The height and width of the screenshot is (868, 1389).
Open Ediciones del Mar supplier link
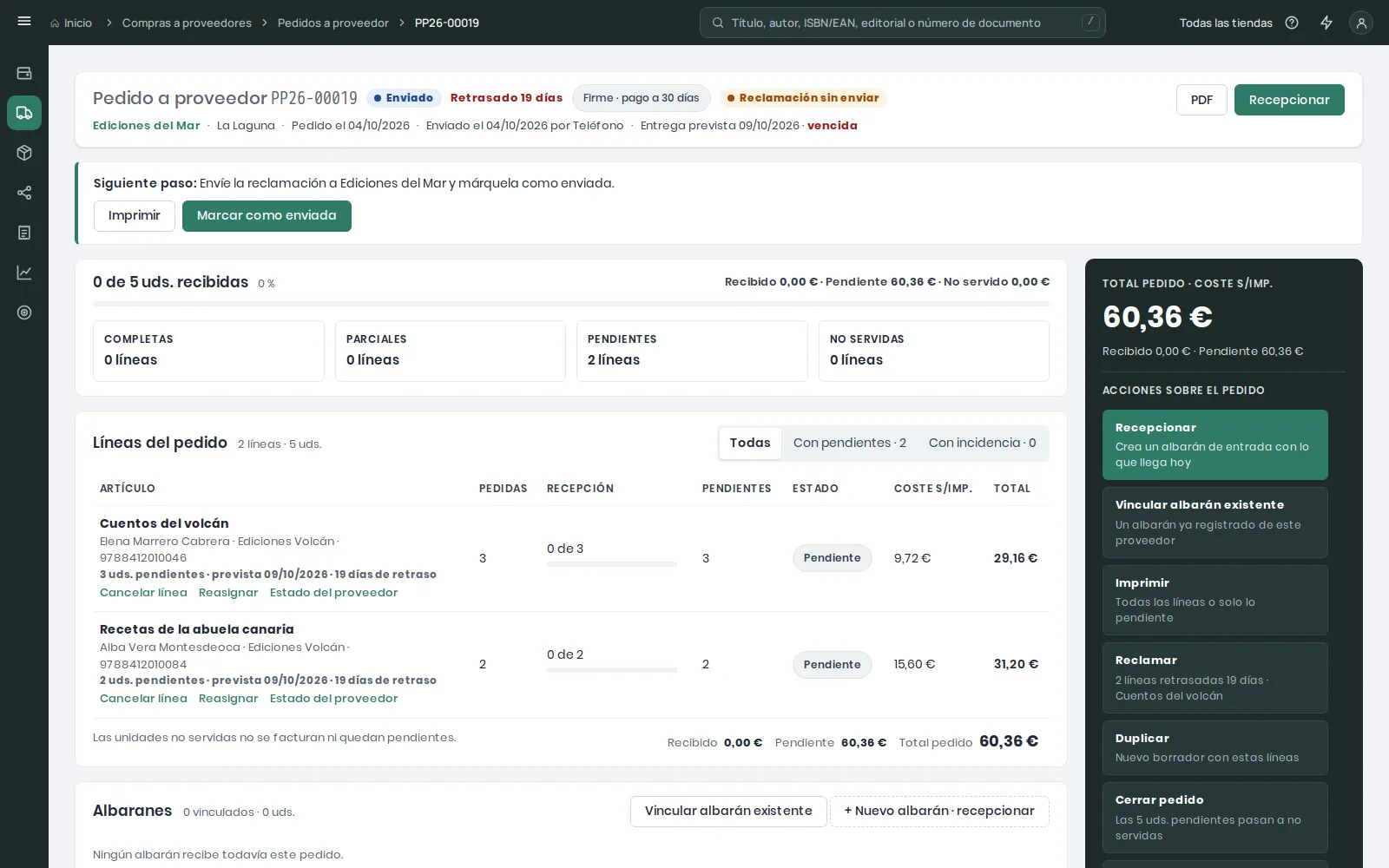(x=147, y=125)
